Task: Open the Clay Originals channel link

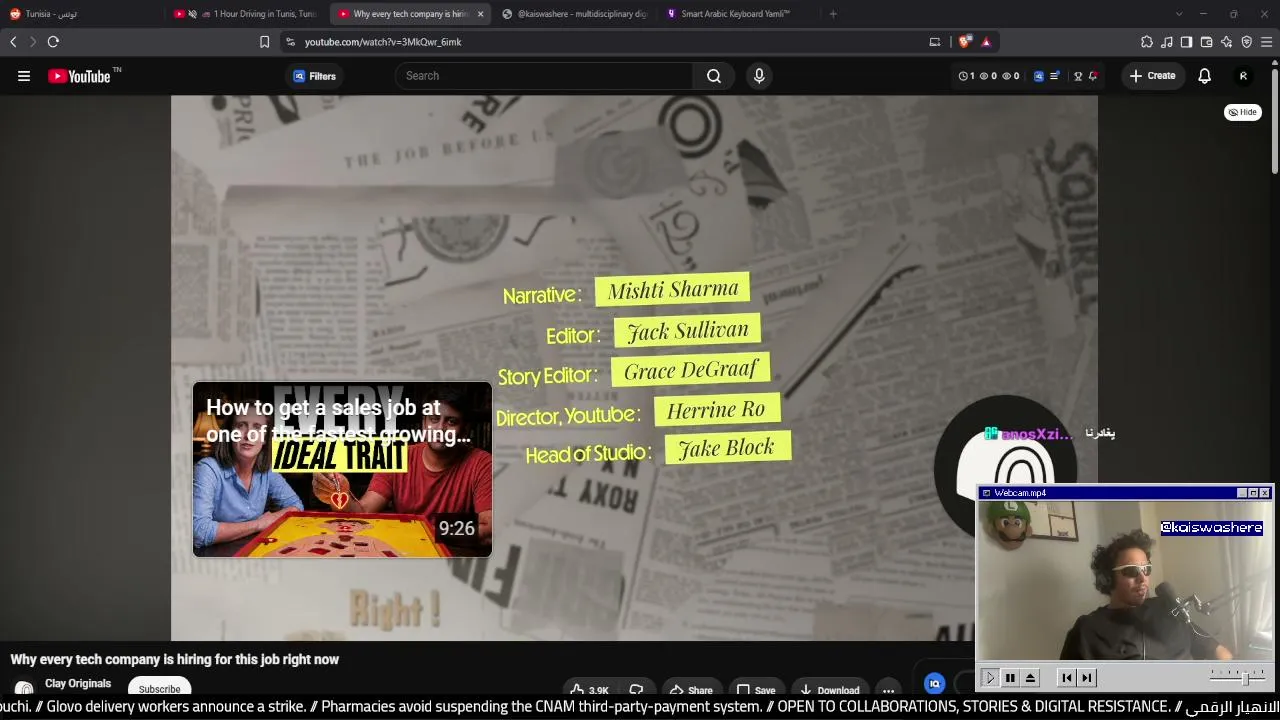Action: pos(78,684)
